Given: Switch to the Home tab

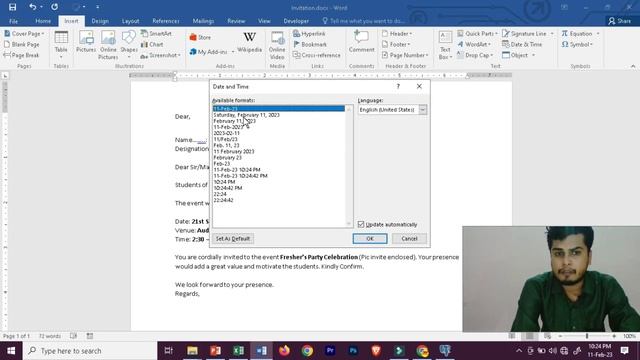Looking at the screenshot, I should pyautogui.click(x=43, y=21).
